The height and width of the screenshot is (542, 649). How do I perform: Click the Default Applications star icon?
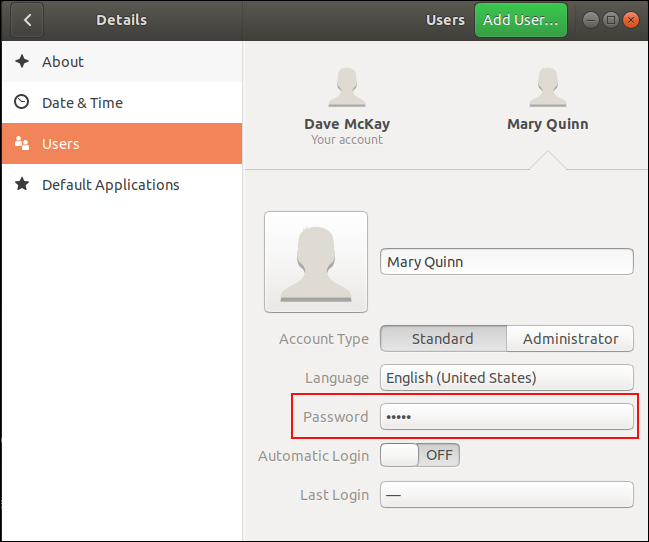(x=22, y=185)
